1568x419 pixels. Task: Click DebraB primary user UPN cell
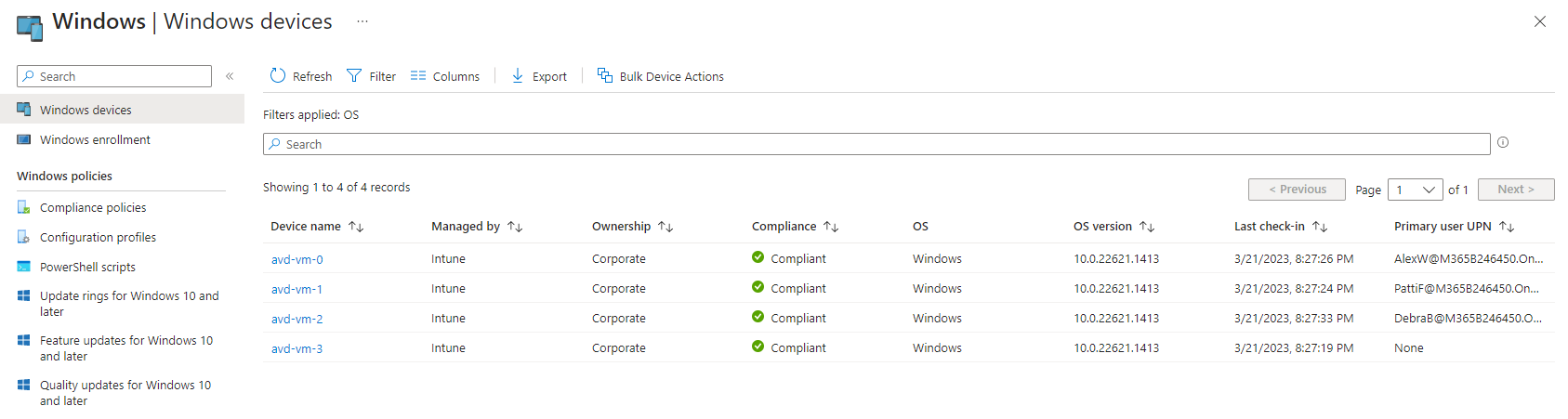click(x=1468, y=319)
